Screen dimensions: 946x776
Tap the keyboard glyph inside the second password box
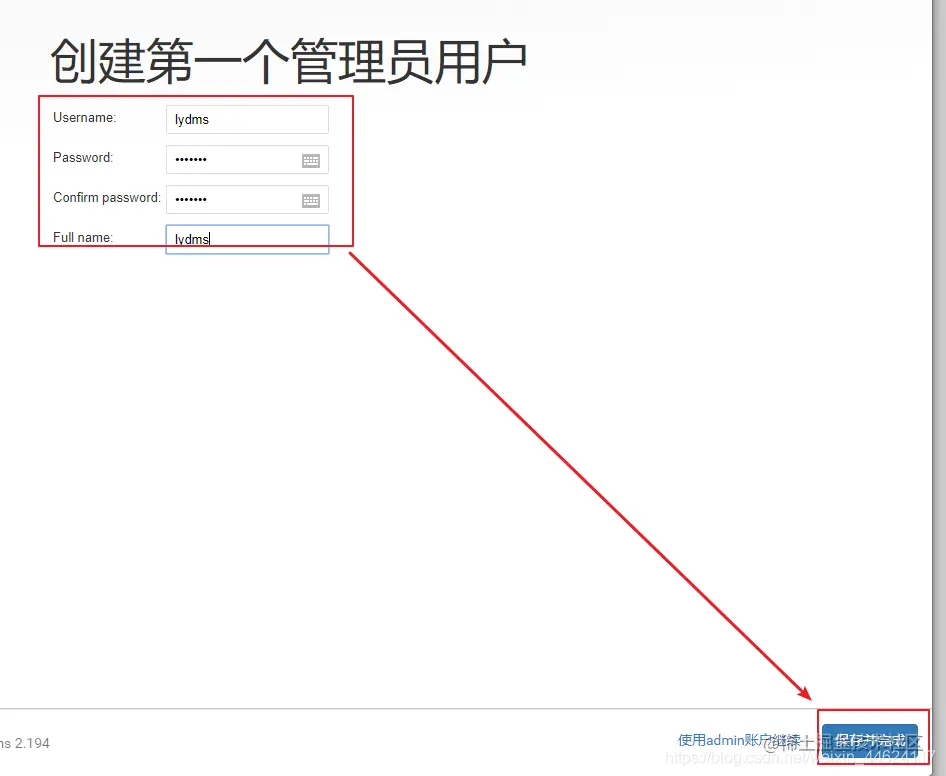[x=311, y=199]
